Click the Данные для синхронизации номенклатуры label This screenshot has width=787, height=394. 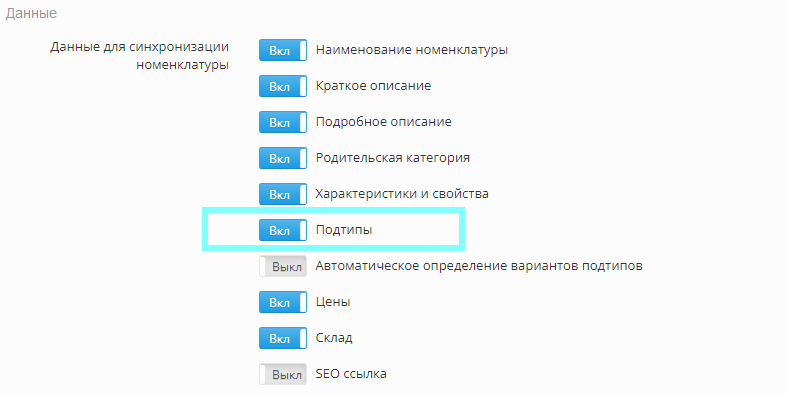140,56
